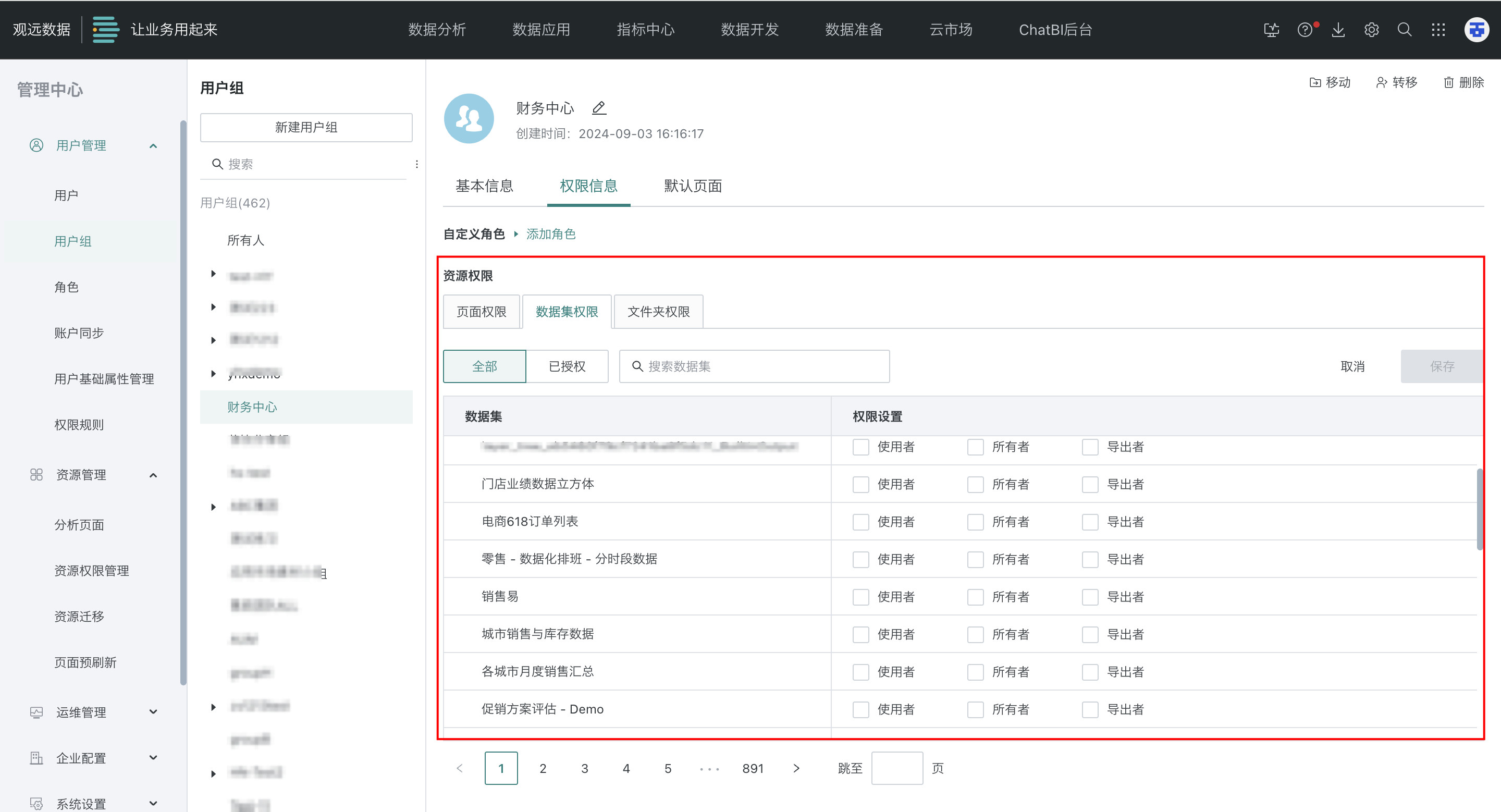Check 所有者 for 销售易 dataset
Screen dimensions: 1501x812
click(x=976, y=597)
